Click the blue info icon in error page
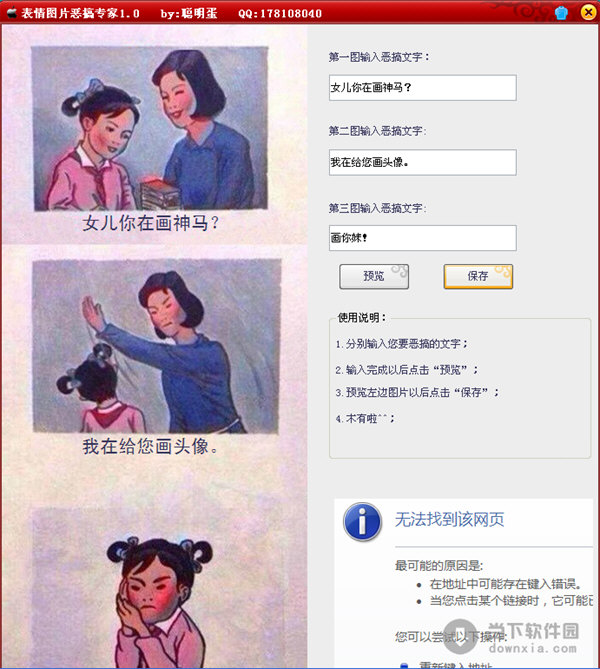The image size is (600, 669). tap(362, 522)
